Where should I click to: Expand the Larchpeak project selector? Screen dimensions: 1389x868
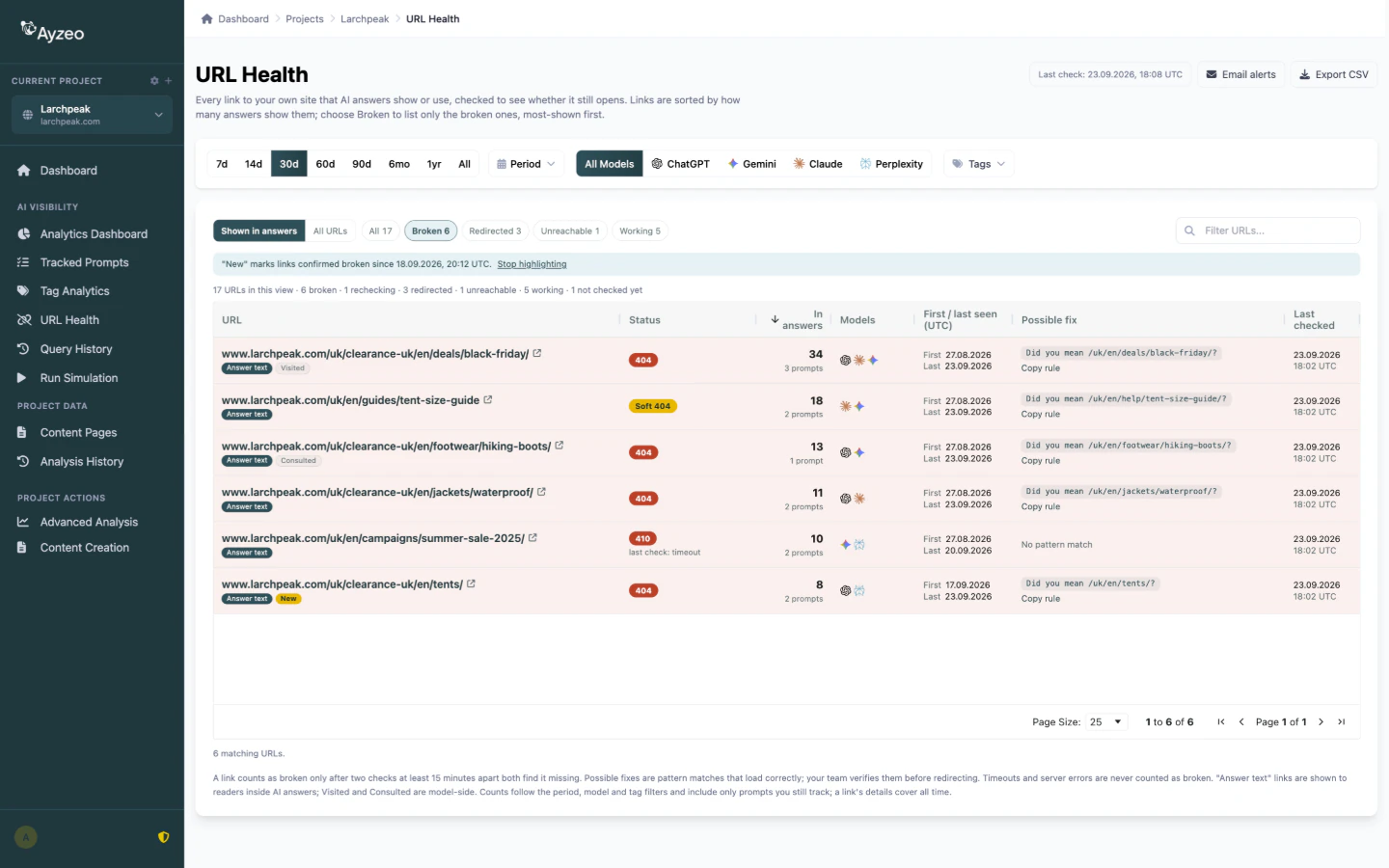93,115
